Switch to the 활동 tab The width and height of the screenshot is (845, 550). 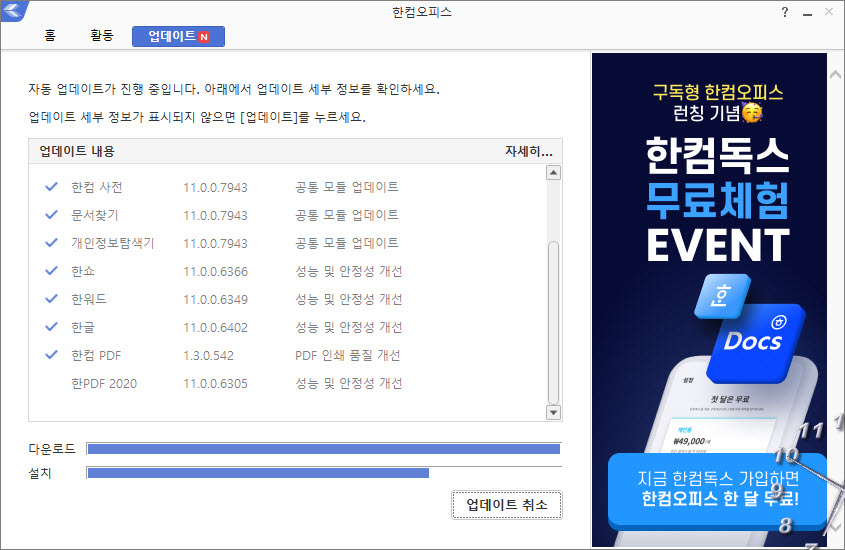pyautogui.click(x=102, y=36)
